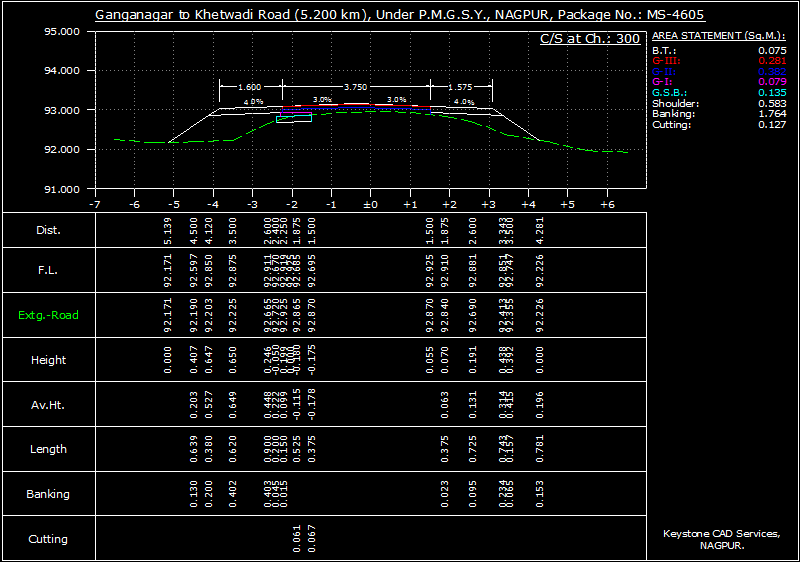Viewport: 800px width, 562px height.
Task: Click the F.L. row header
Action: 48,270
